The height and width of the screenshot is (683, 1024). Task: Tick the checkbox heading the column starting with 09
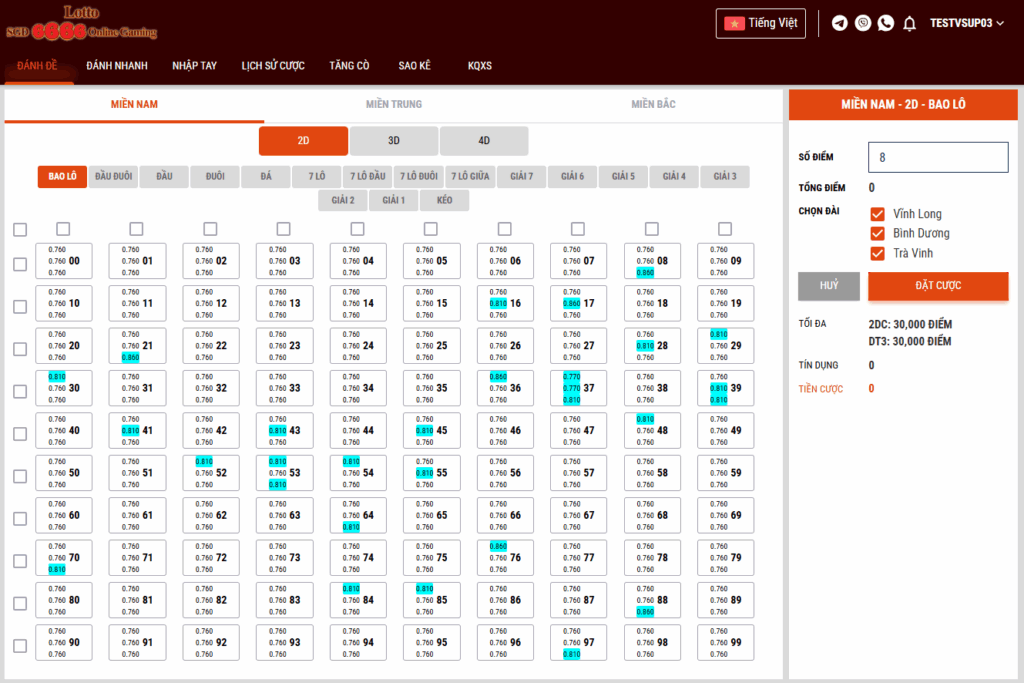pos(725,229)
